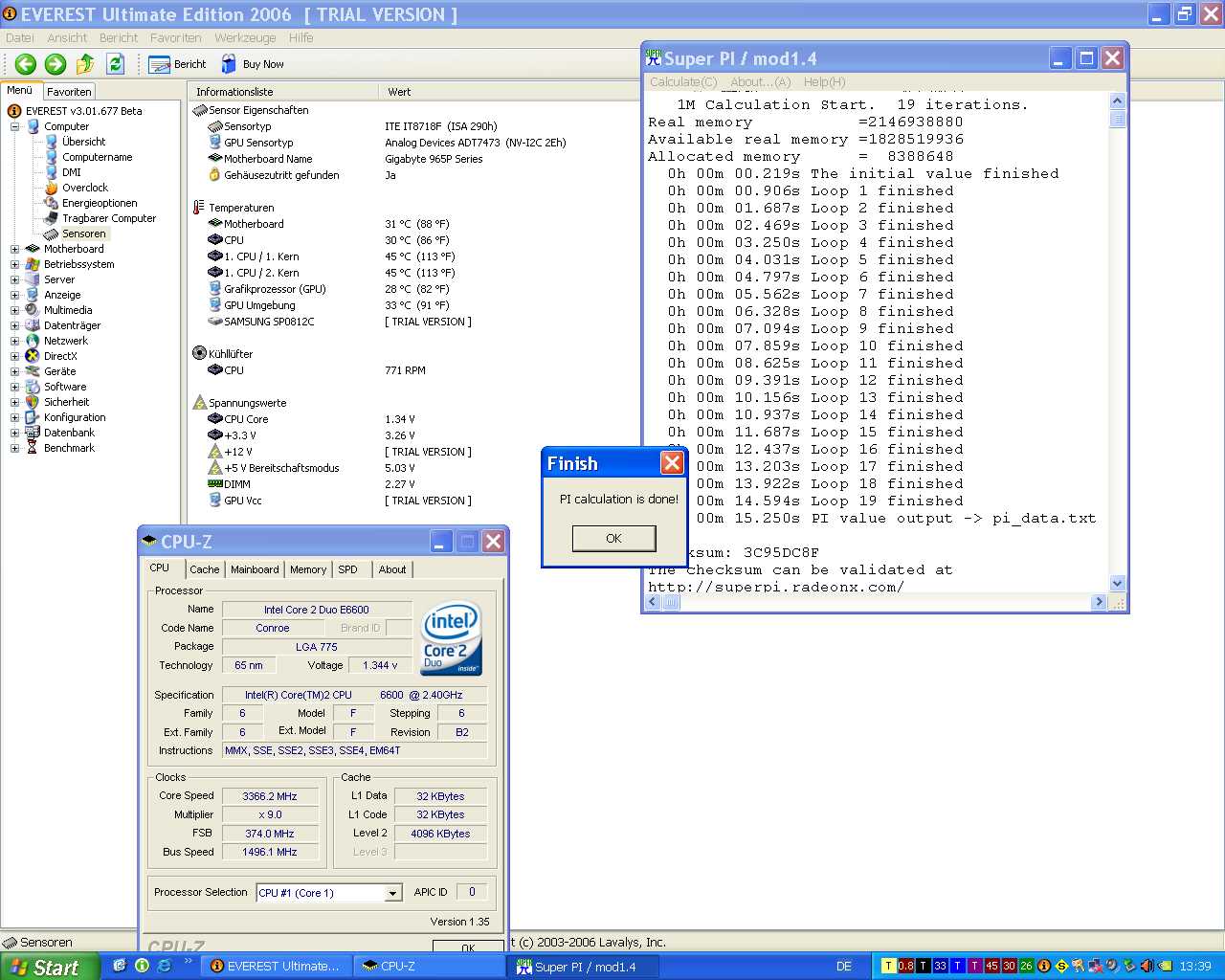Switch to the Mainboard tab in CPU-Z

point(255,569)
